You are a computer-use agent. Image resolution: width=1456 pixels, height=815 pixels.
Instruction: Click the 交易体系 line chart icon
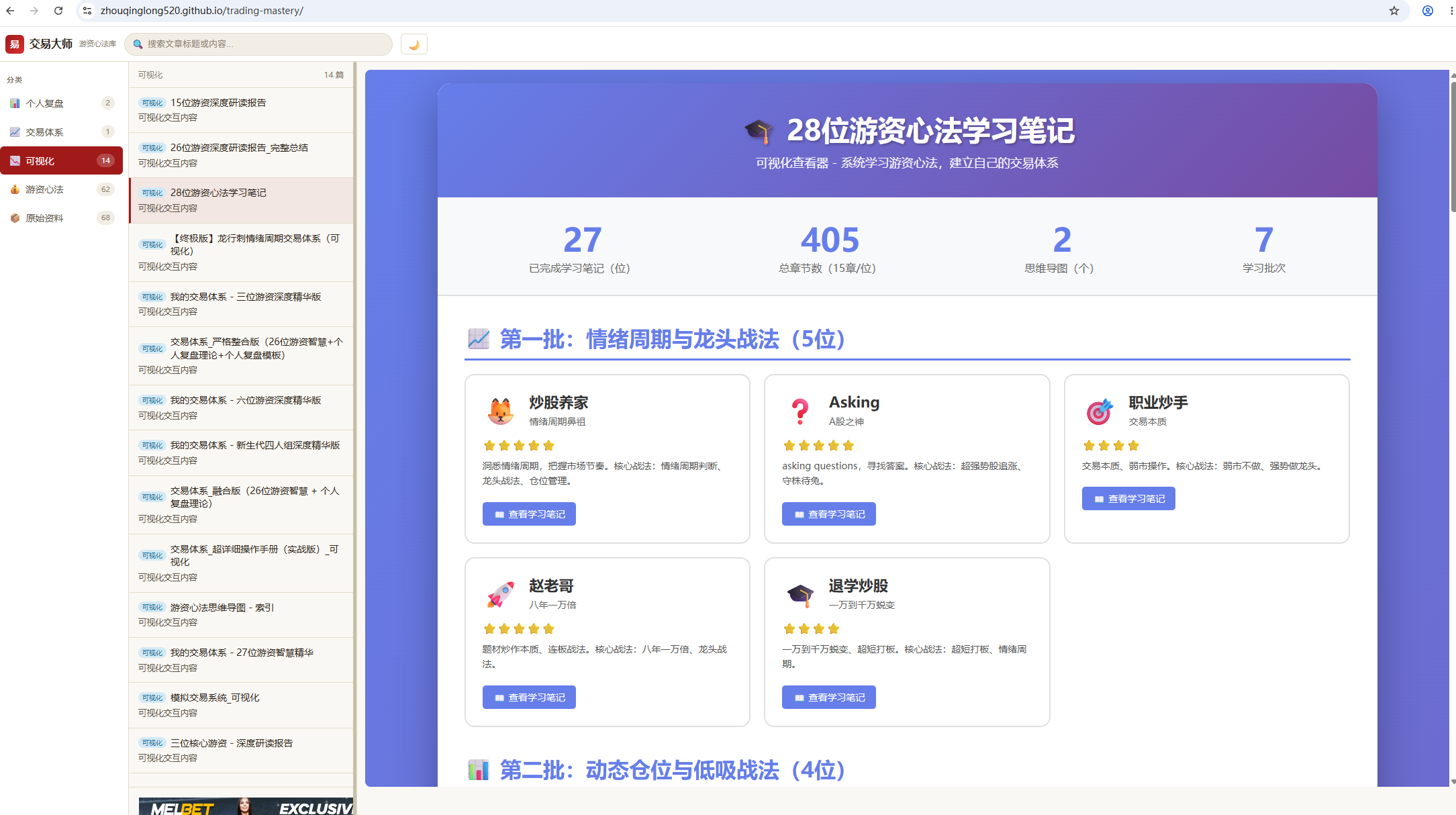point(15,132)
